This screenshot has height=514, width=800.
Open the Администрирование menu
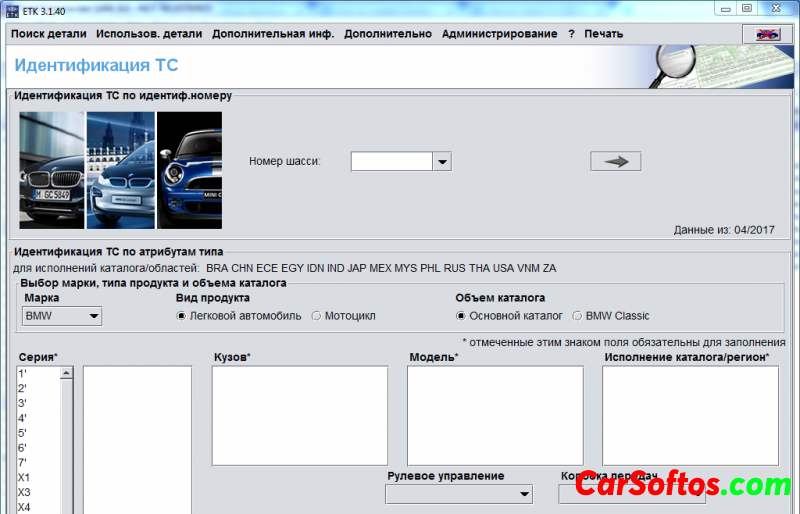[x=499, y=33]
